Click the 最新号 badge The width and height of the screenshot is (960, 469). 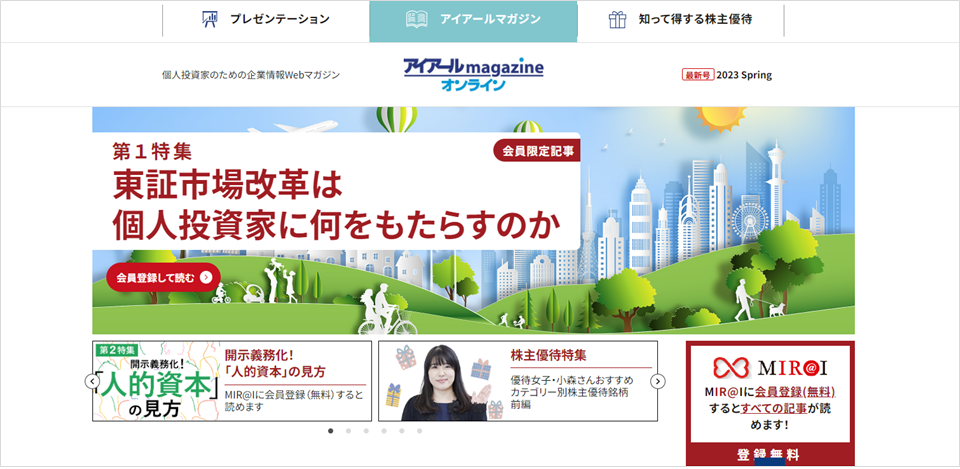point(698,75)
